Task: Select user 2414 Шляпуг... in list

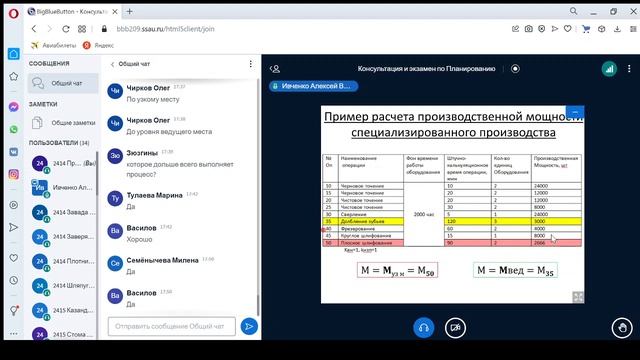Action: tap(63, 286)
